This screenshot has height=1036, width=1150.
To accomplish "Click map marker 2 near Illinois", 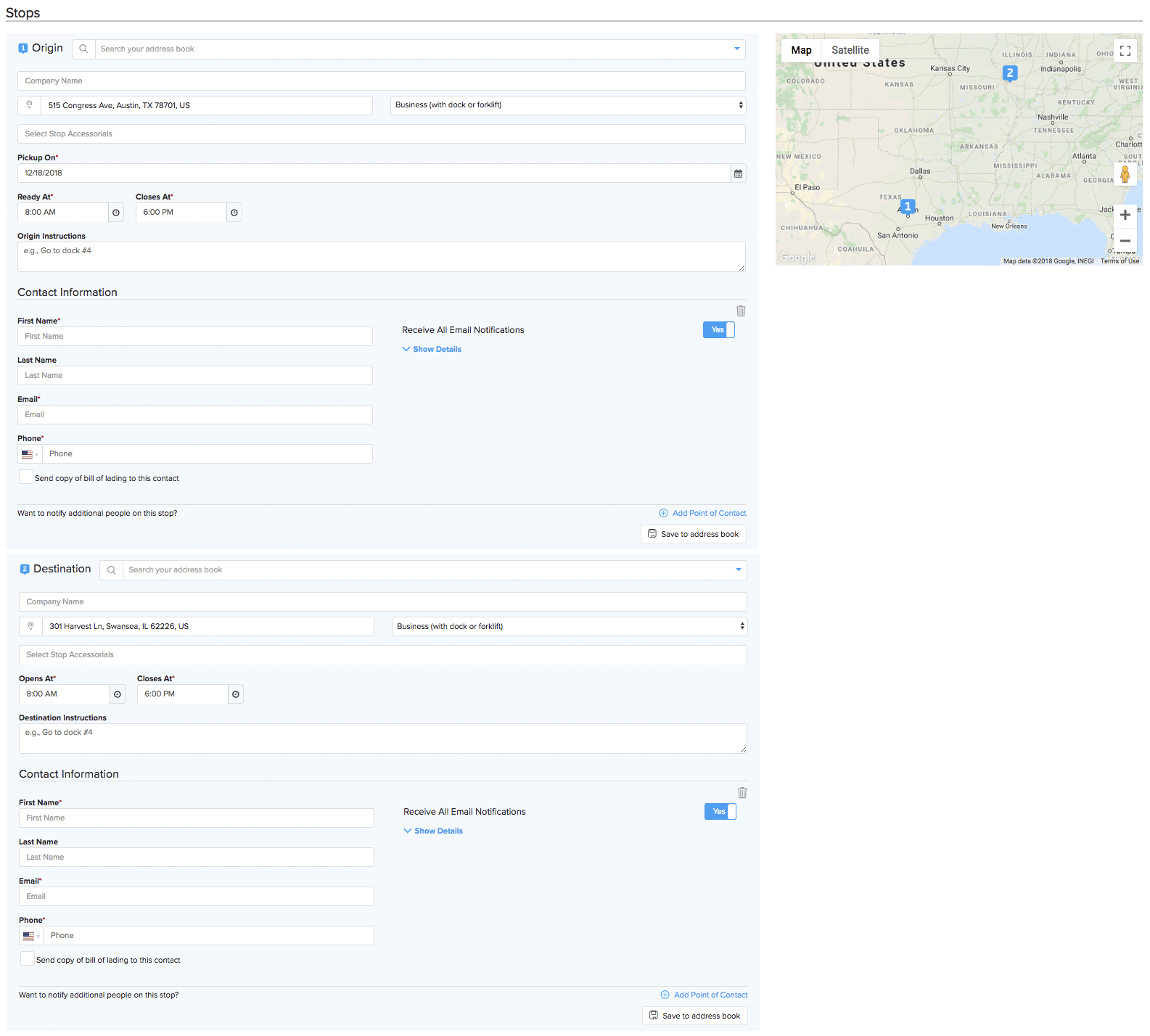I will (1010, 73).
